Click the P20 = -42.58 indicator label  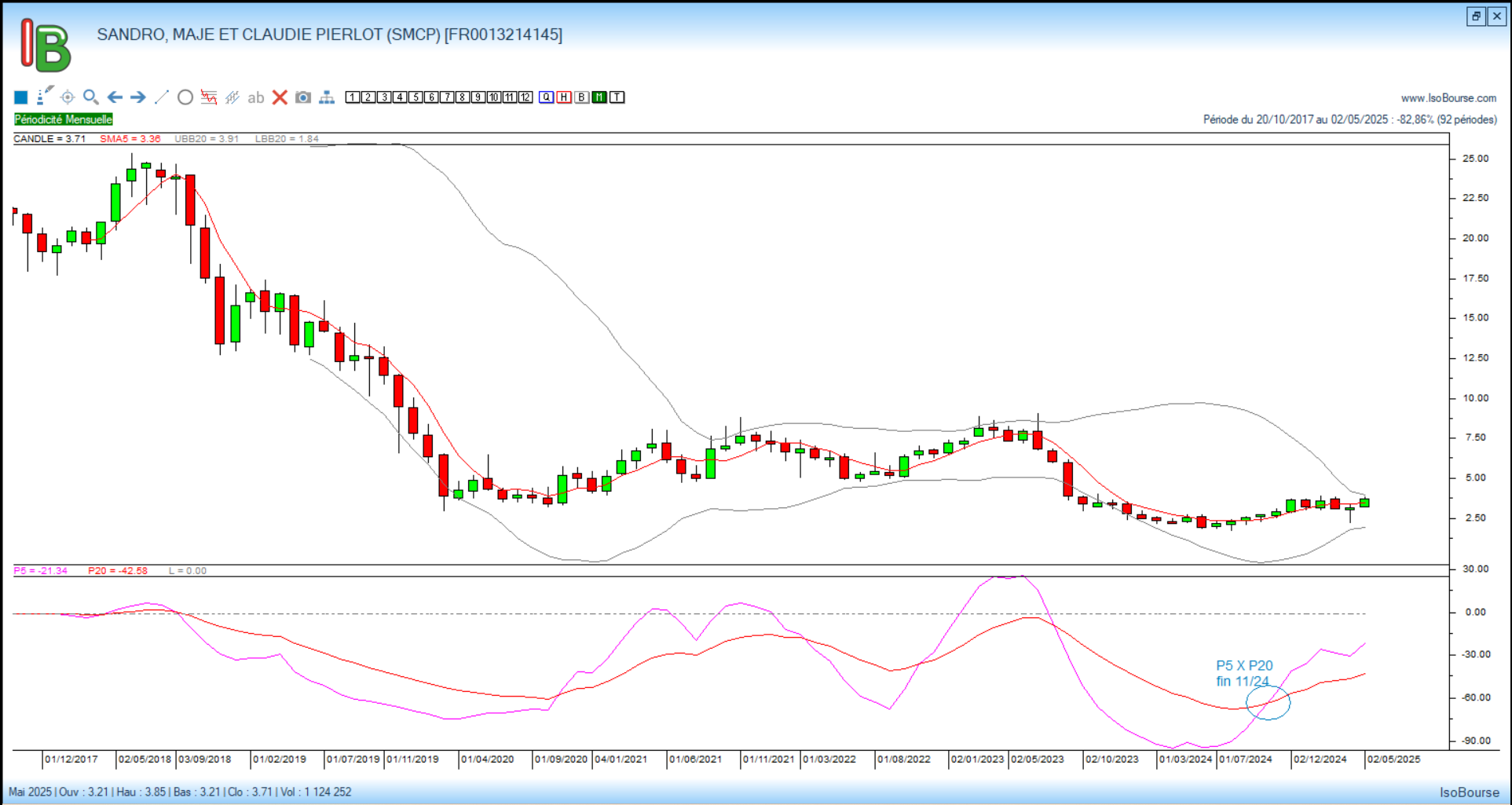(x=118, y=571)
